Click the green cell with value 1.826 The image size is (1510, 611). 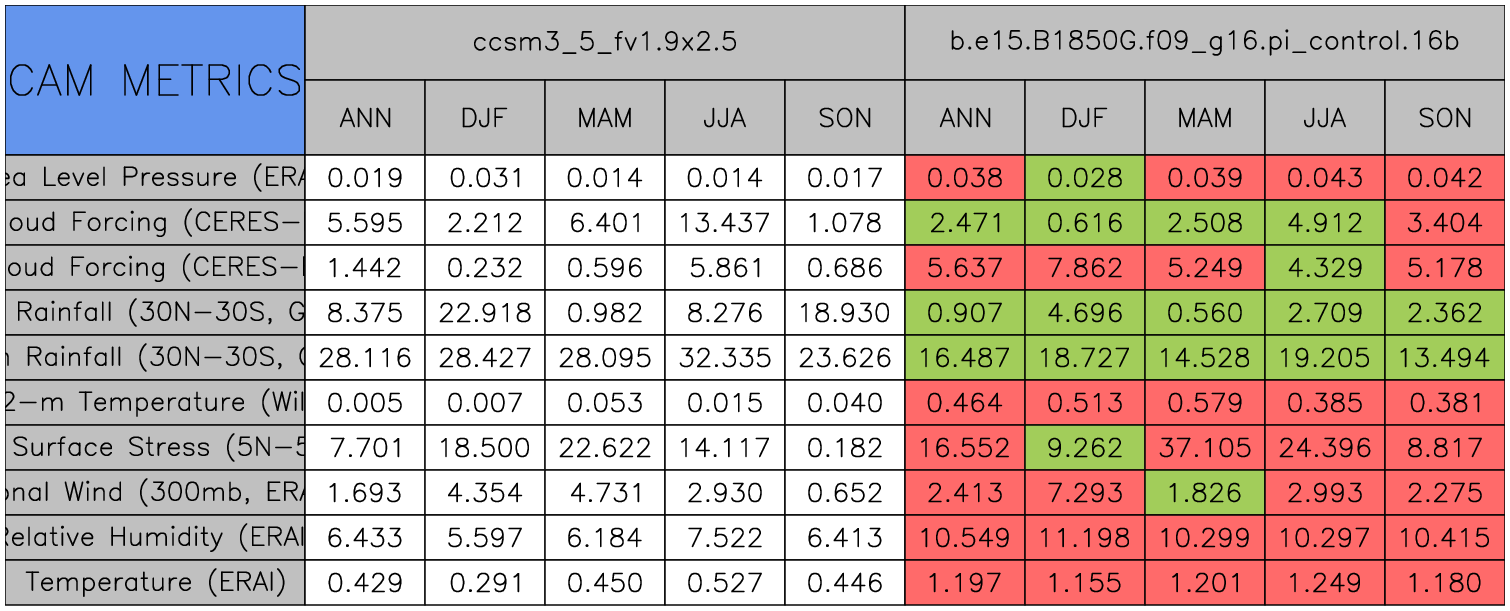[1204, 492]
